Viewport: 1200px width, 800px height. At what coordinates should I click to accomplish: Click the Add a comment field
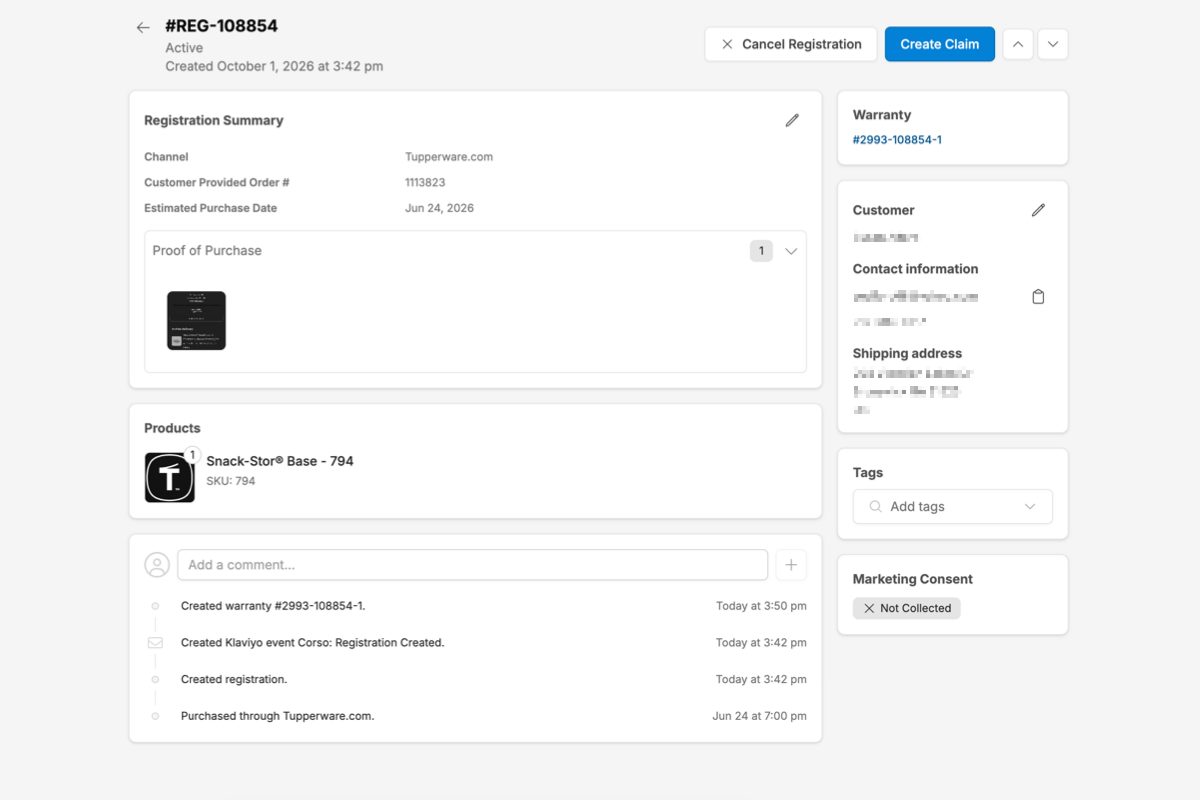[x=473, y=565]
